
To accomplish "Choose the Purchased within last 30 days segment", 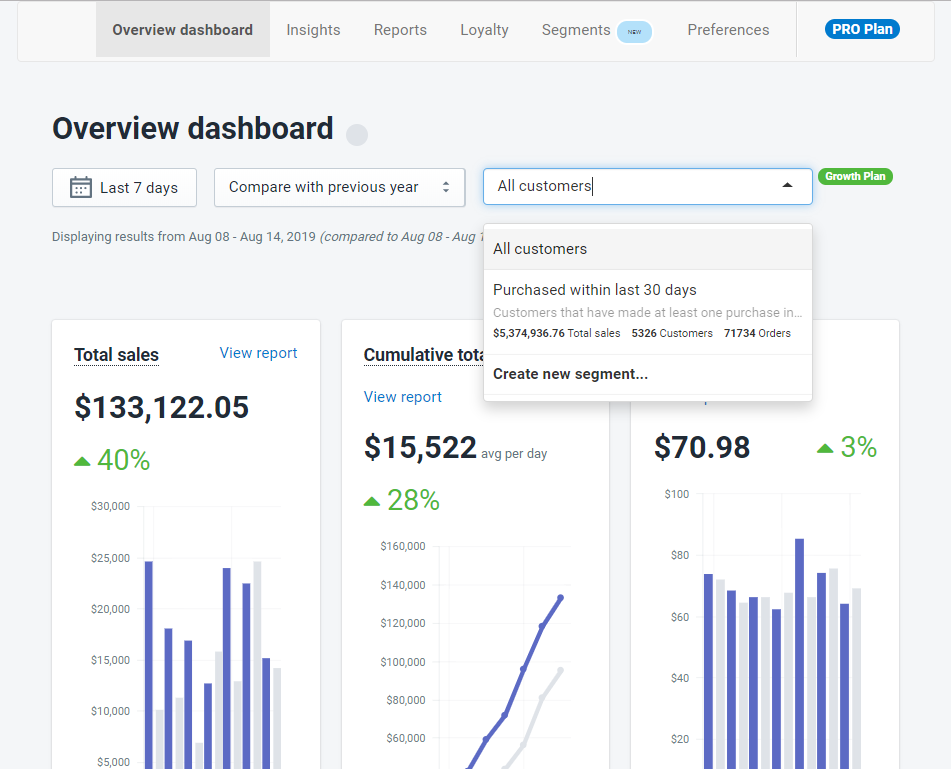I will tap(648, 312).
